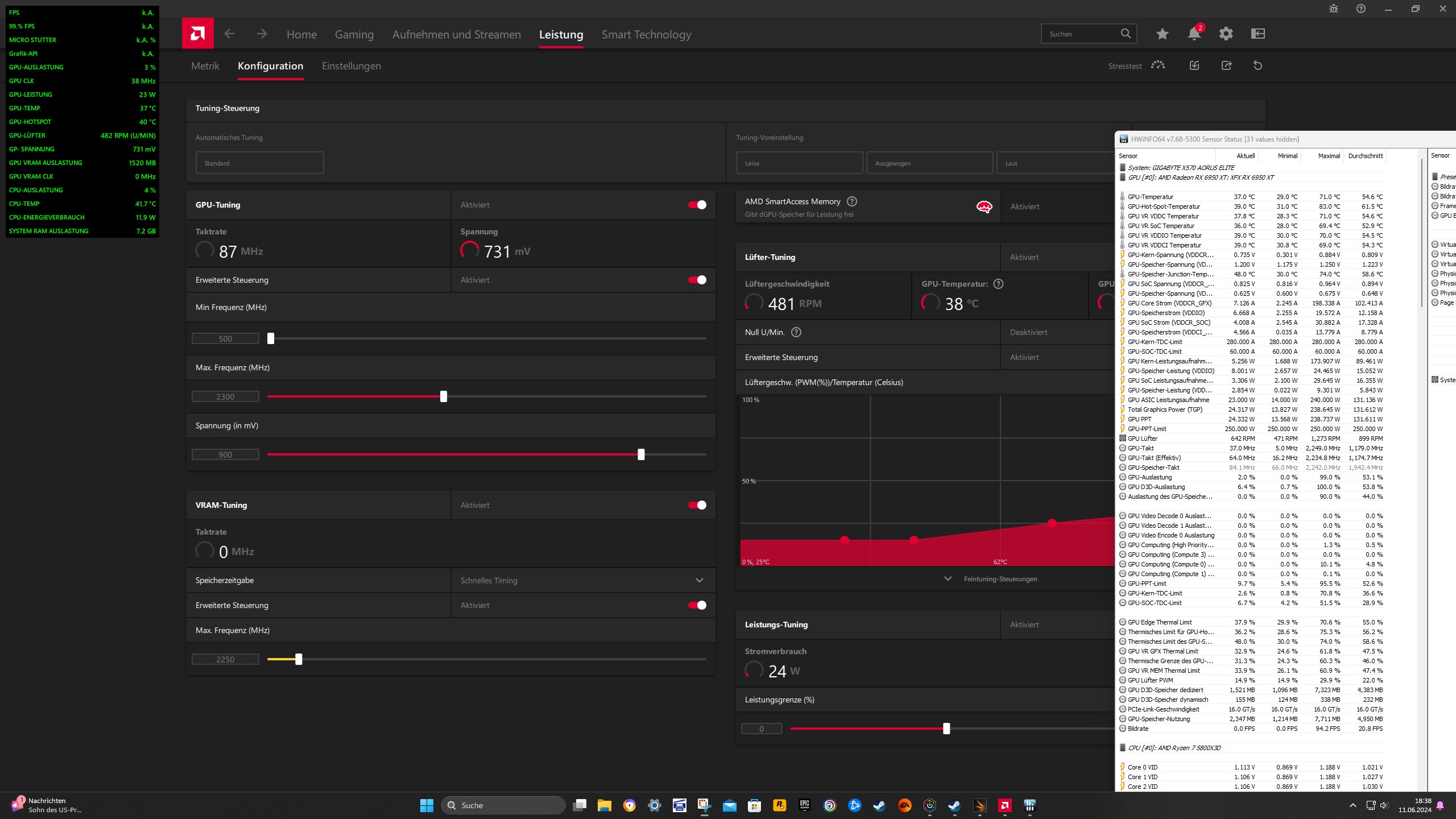Open Epic Games Launcher from taskbar
This screenshot has width=1456, height=819.
pos(805,805)
